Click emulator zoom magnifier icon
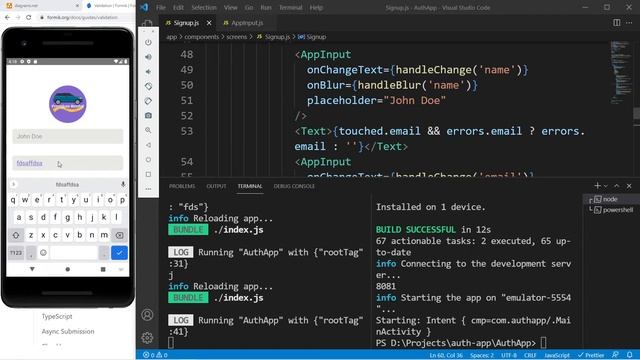The width and height of the screenshot is (640, 360). 148,130
